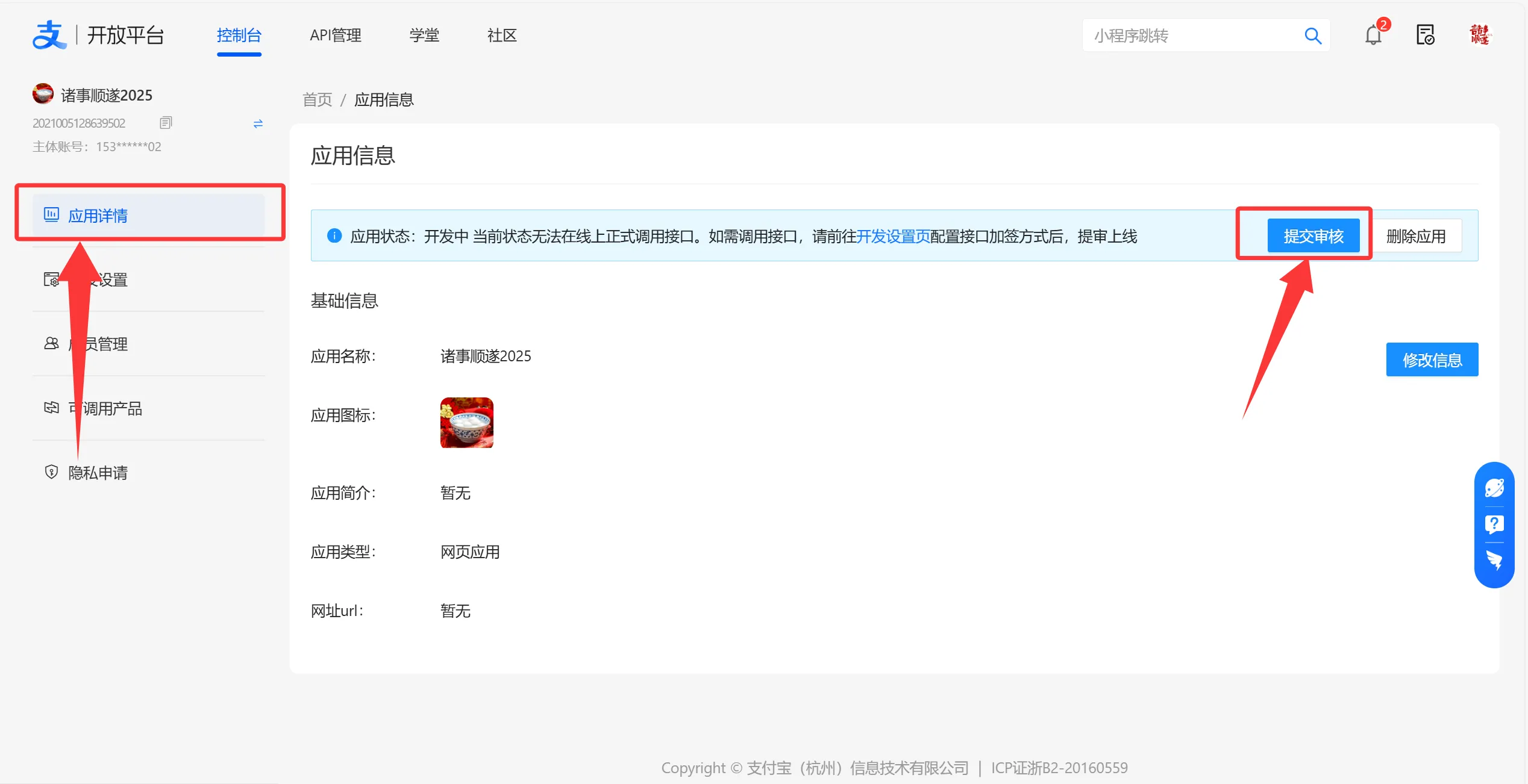Viewport: 1528px width, 784px height.
Task: Click the switch application arrows icon
Action: 258,123
